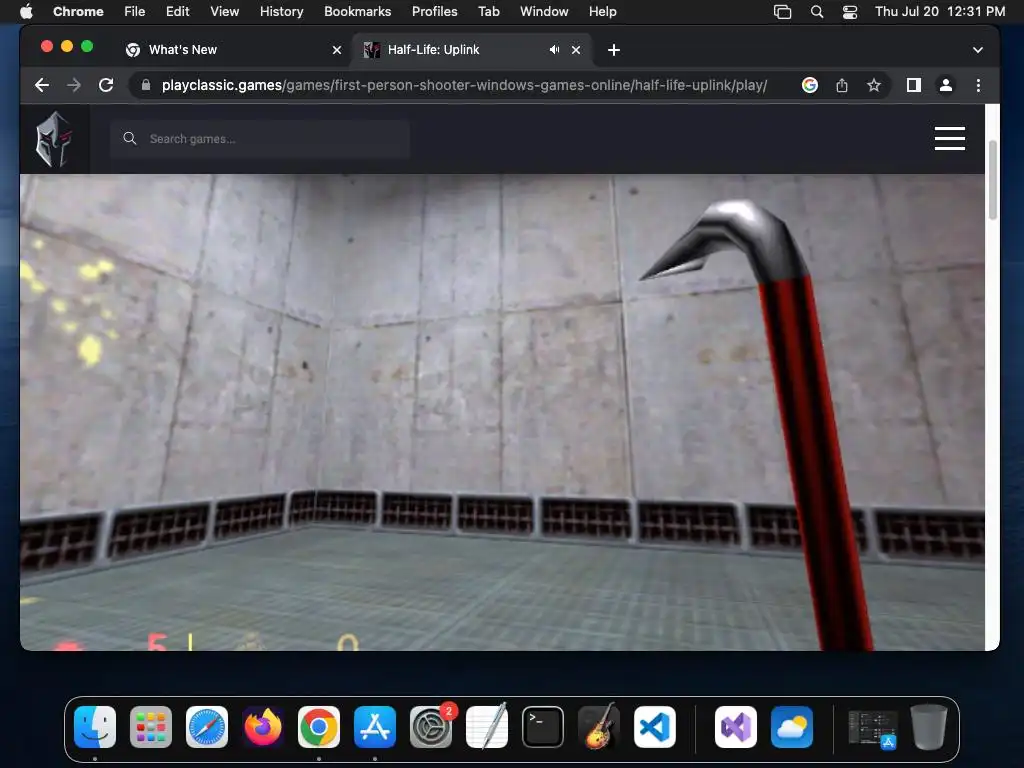Open Control Center in menu bar
Image resolution: width=1024 pixels, height=768 pixels.
click(850, 11)
